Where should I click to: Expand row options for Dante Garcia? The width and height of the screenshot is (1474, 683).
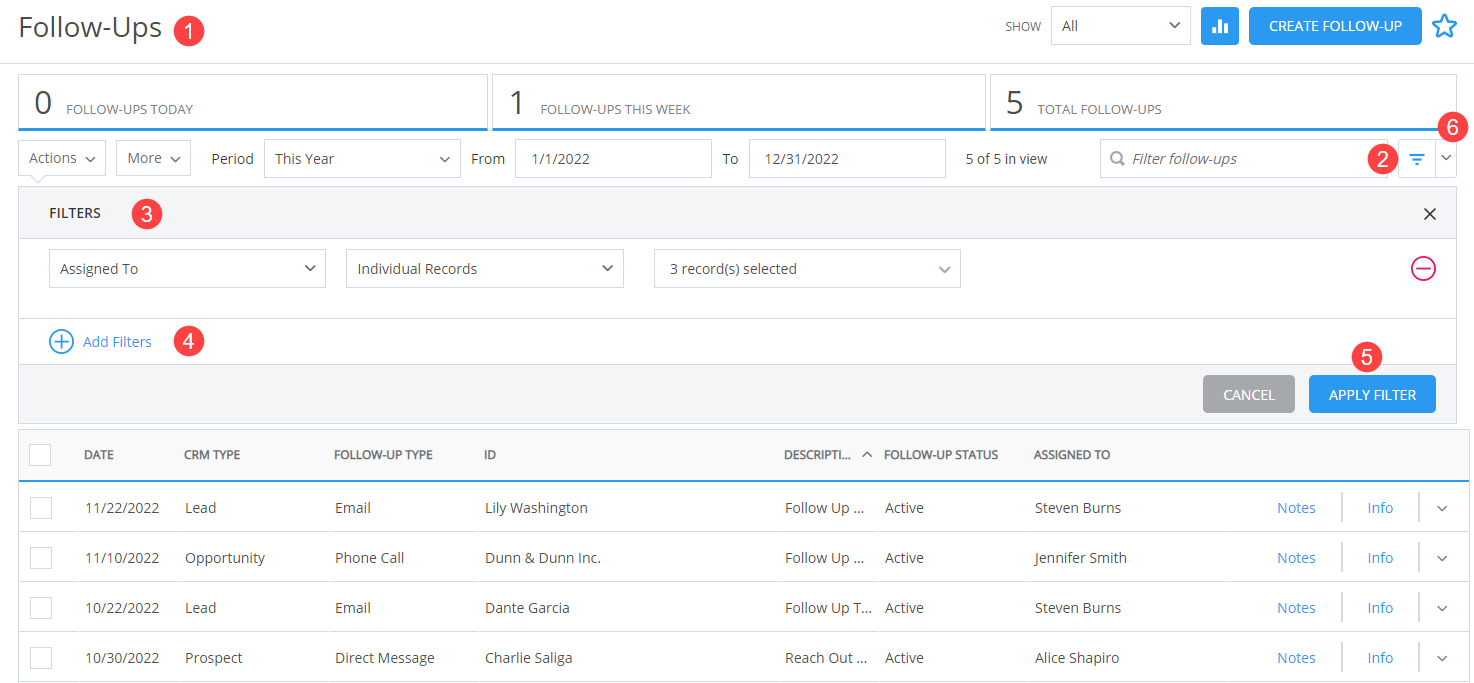pos(1442,608)
